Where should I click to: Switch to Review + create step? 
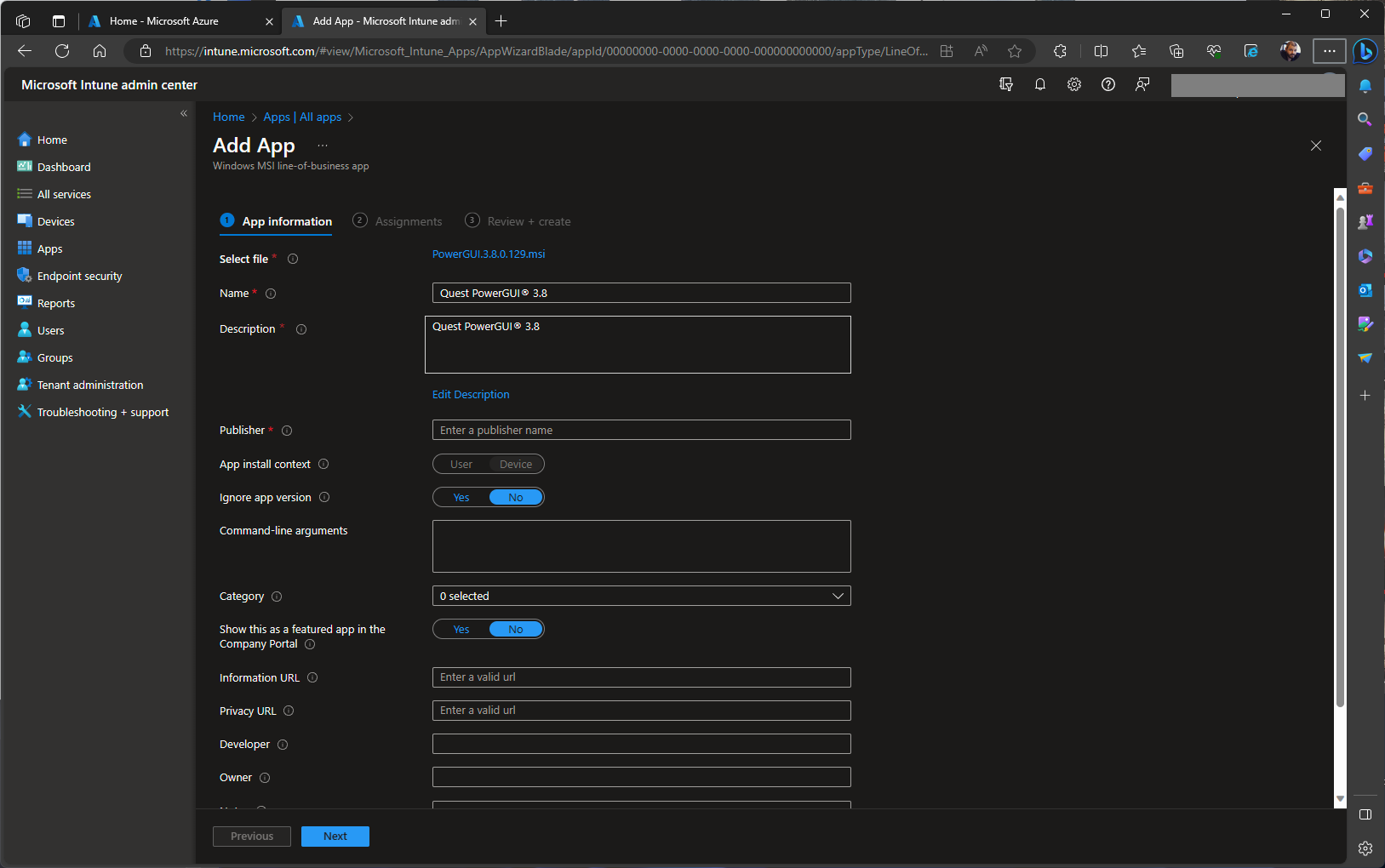518,221
